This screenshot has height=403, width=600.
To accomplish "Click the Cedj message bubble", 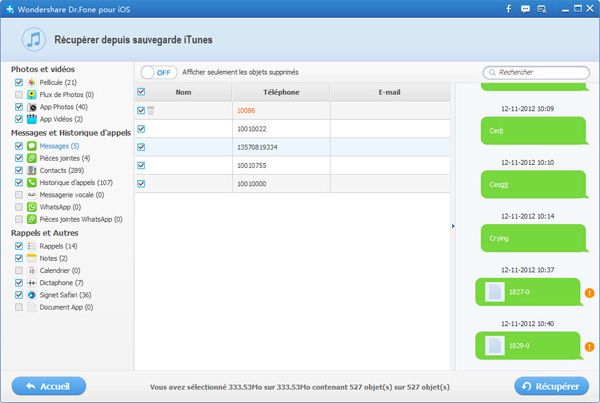I will pos(533,131).
